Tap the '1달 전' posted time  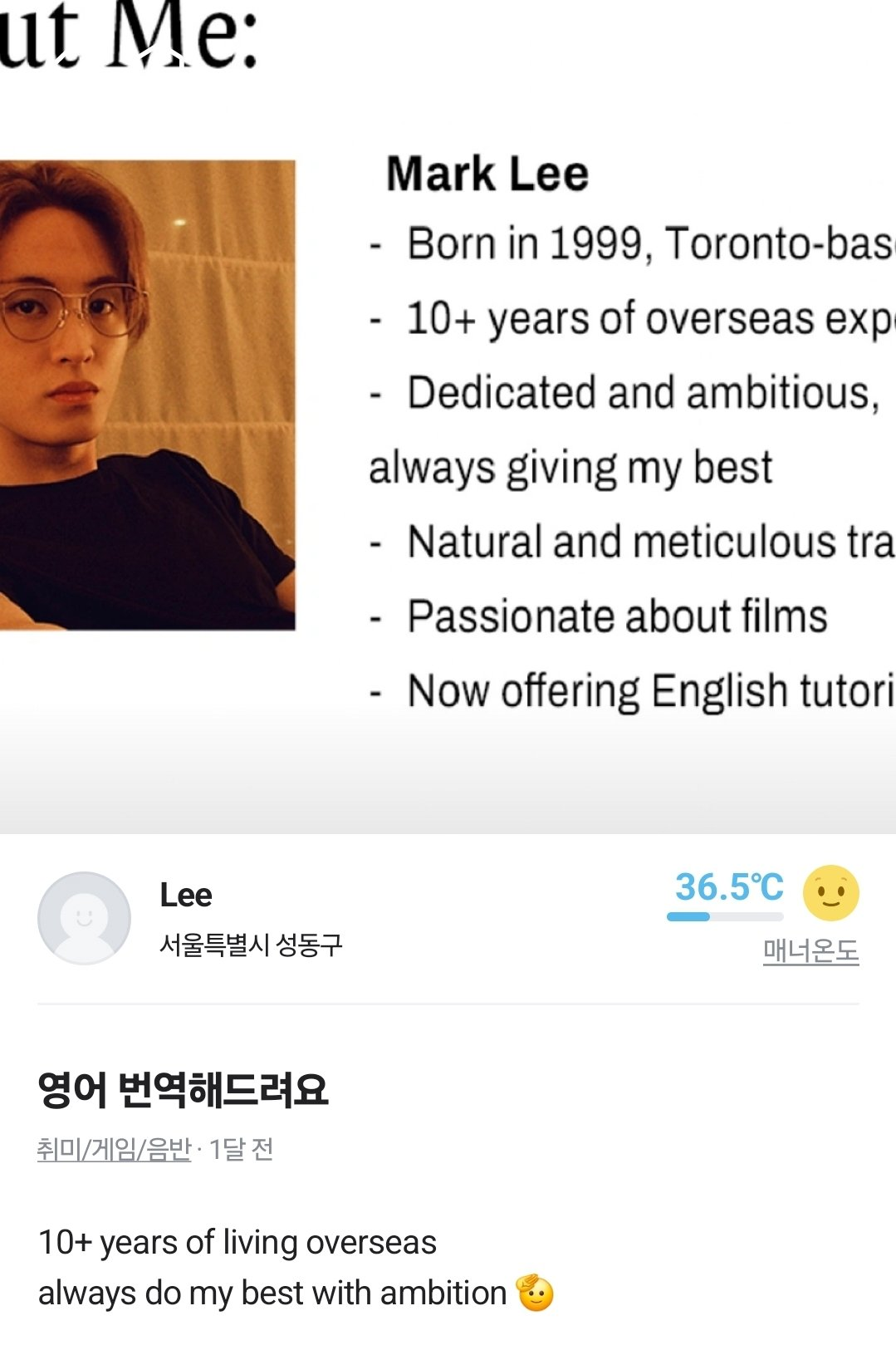click(x=241, y=1149)
